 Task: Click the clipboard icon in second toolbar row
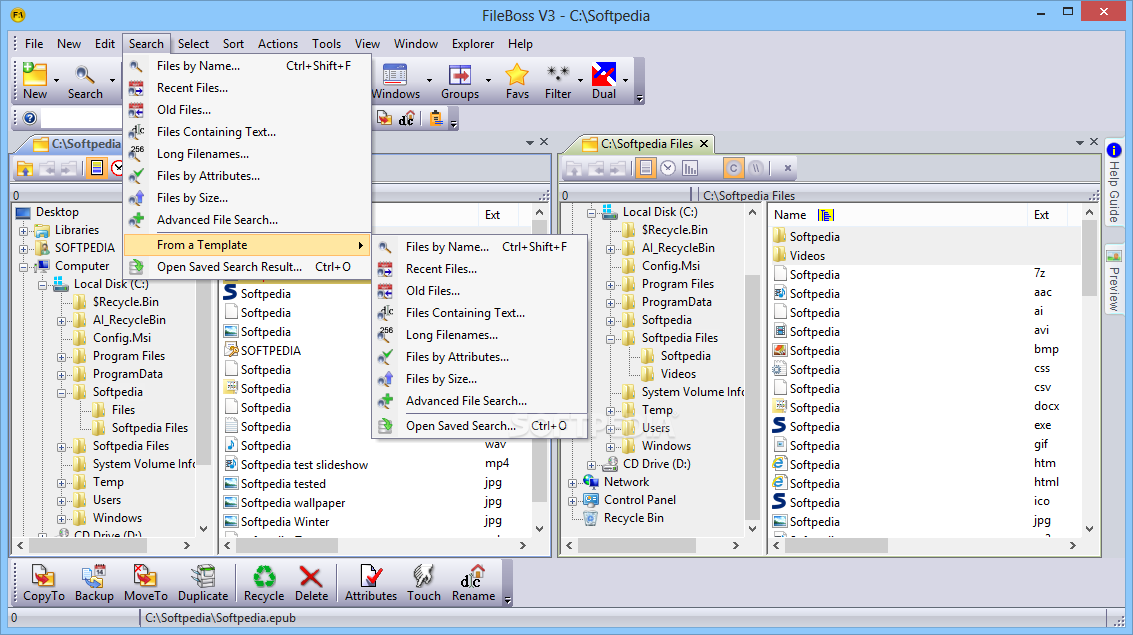[x=436, y=118]
